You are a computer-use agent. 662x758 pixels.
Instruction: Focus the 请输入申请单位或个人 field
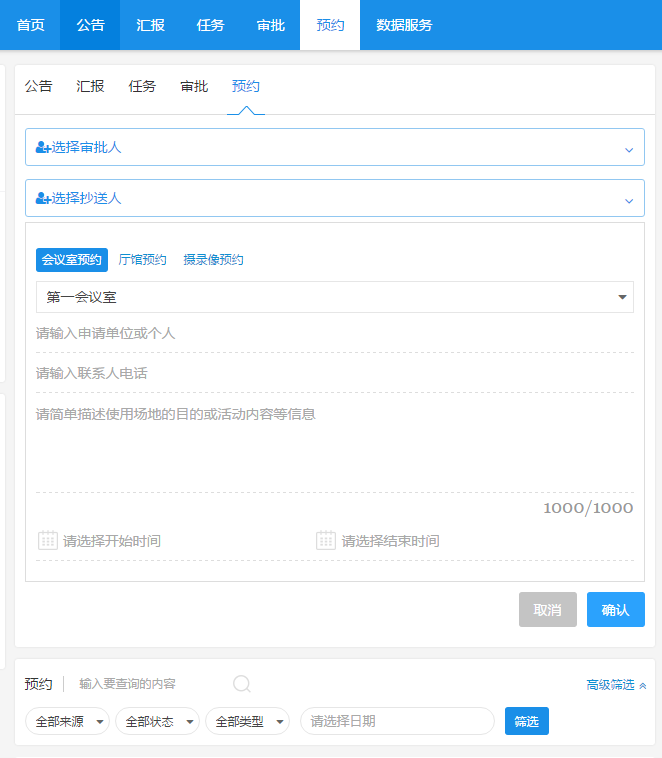coord(335,333)
